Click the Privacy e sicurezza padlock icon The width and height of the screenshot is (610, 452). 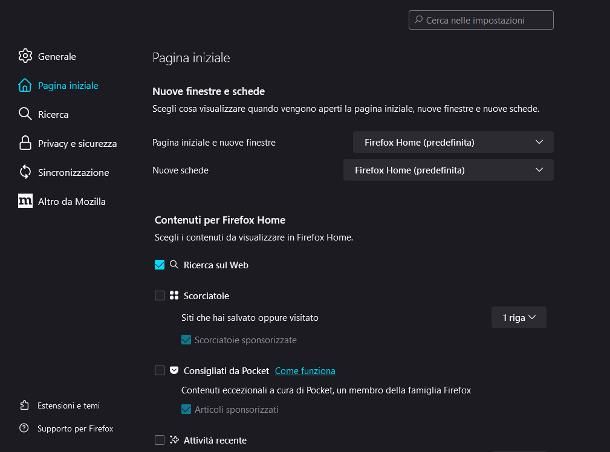pyautogui.click(x=25, y=143)
